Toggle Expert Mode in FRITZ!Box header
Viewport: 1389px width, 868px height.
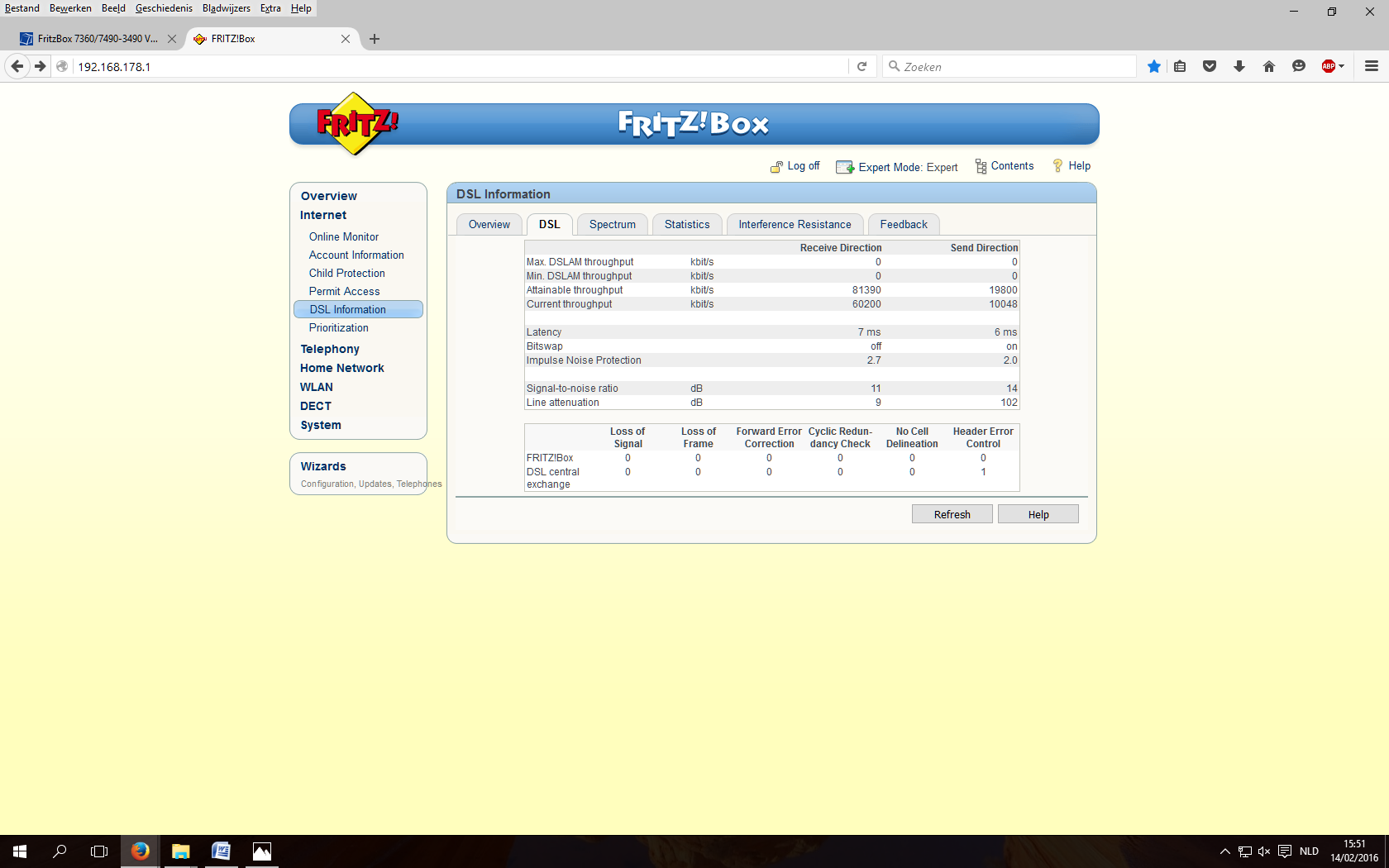click(897, 167)
